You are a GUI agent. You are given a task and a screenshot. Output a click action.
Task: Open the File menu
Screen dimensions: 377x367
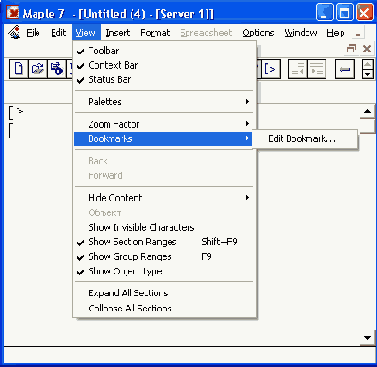point(33,33)
